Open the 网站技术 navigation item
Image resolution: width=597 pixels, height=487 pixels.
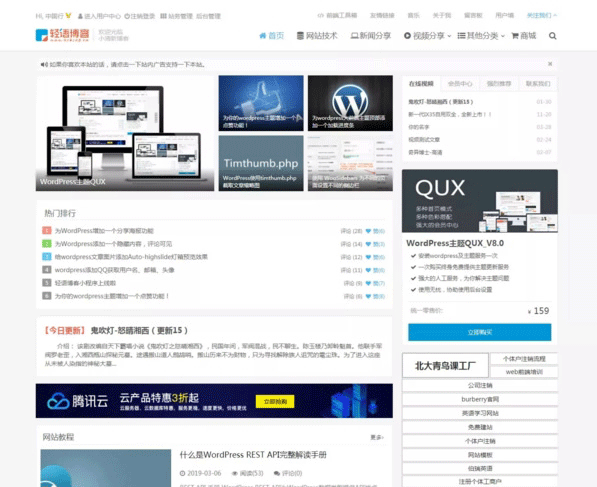point(317,36)
